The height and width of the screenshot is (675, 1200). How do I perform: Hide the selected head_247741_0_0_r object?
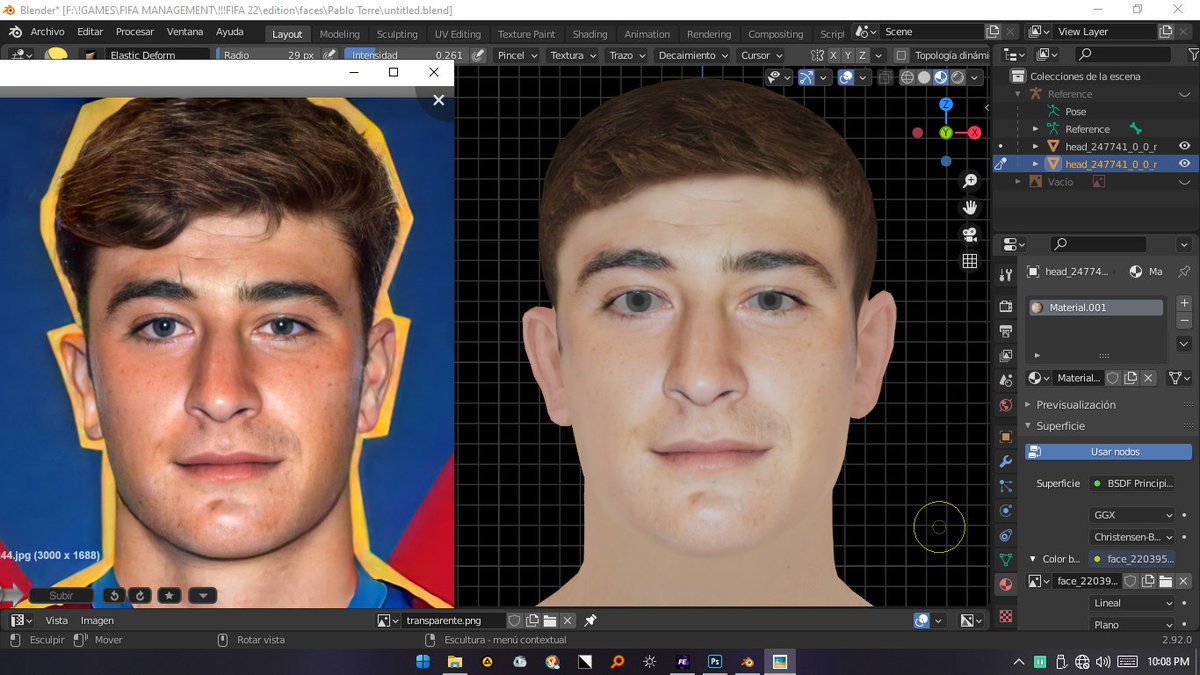pos(1184,164)
